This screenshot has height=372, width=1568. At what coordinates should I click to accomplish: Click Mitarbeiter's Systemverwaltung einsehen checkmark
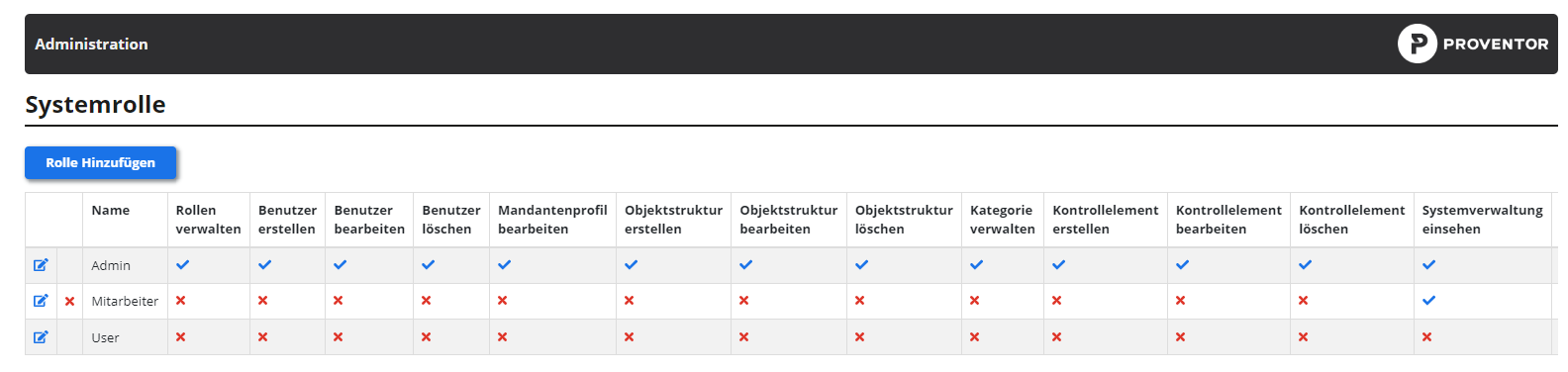[x=1429, y=301]
